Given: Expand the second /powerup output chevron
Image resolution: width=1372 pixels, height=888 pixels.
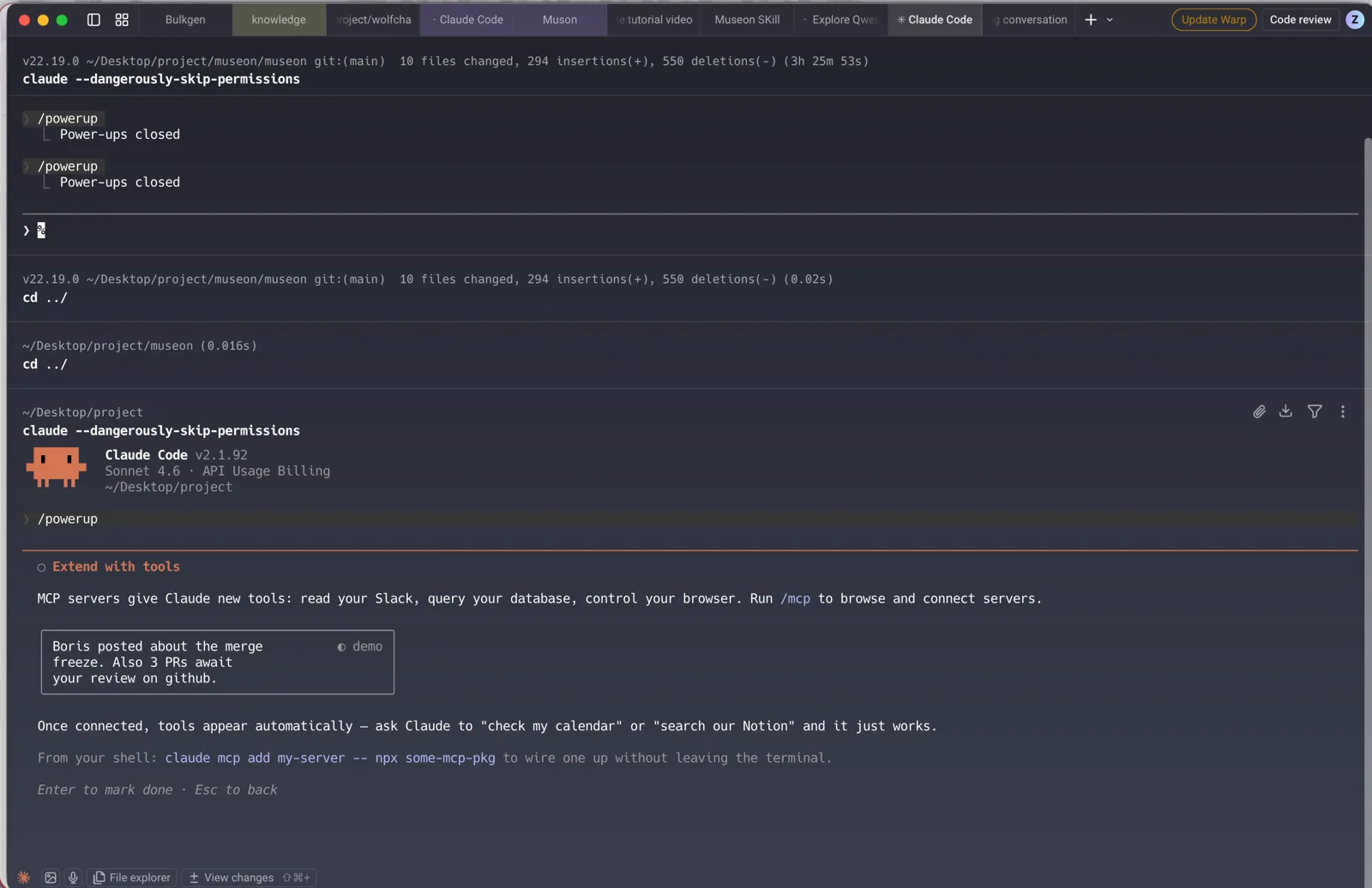Looking at the screenshot, I should coord(27,166).
